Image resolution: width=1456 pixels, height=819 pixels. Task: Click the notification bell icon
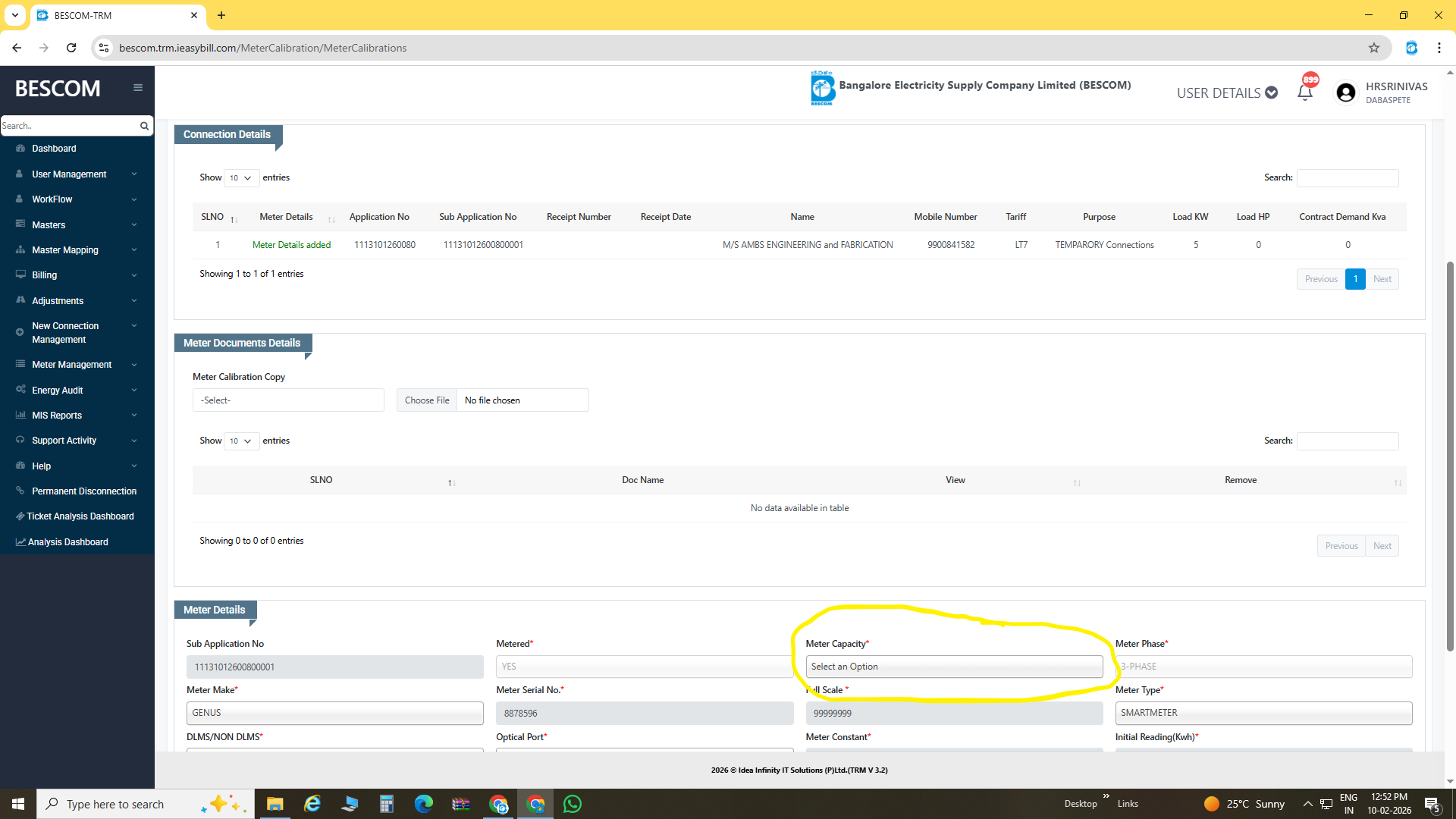(x=1305, y=93)
